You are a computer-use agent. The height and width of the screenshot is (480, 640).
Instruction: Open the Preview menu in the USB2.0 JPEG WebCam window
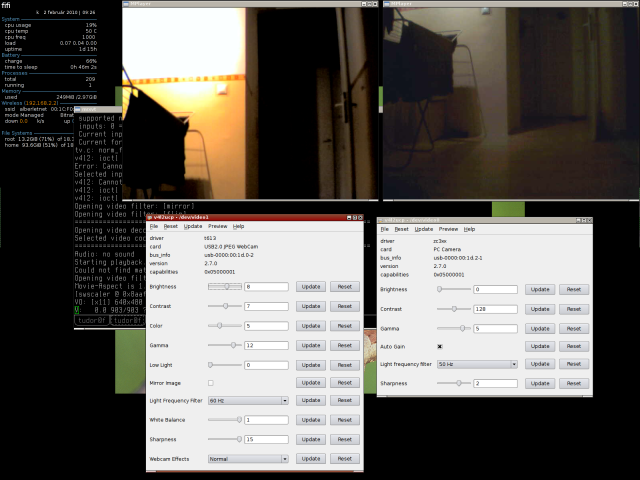[218, 227]
